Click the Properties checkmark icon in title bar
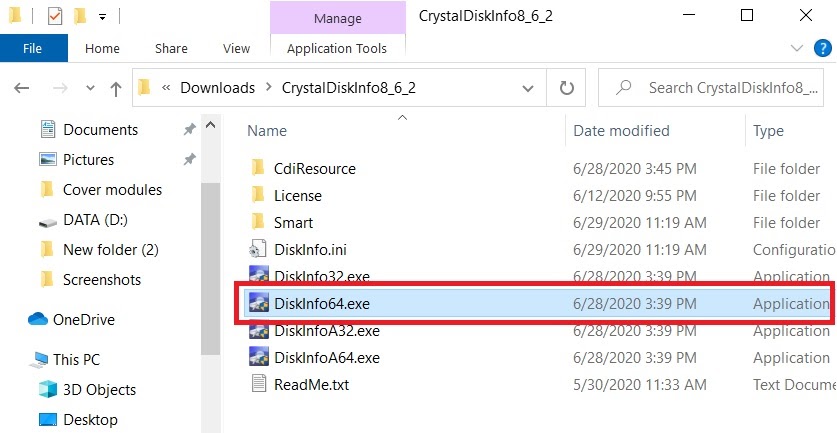Image resolution: width=837 pixels, height=433 pixels. [54, 16]
